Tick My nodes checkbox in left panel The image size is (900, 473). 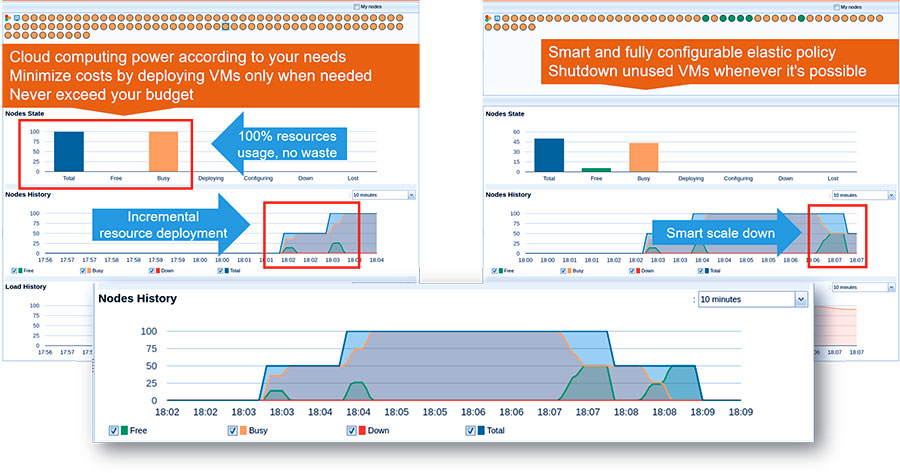click(x=356, y=7)
